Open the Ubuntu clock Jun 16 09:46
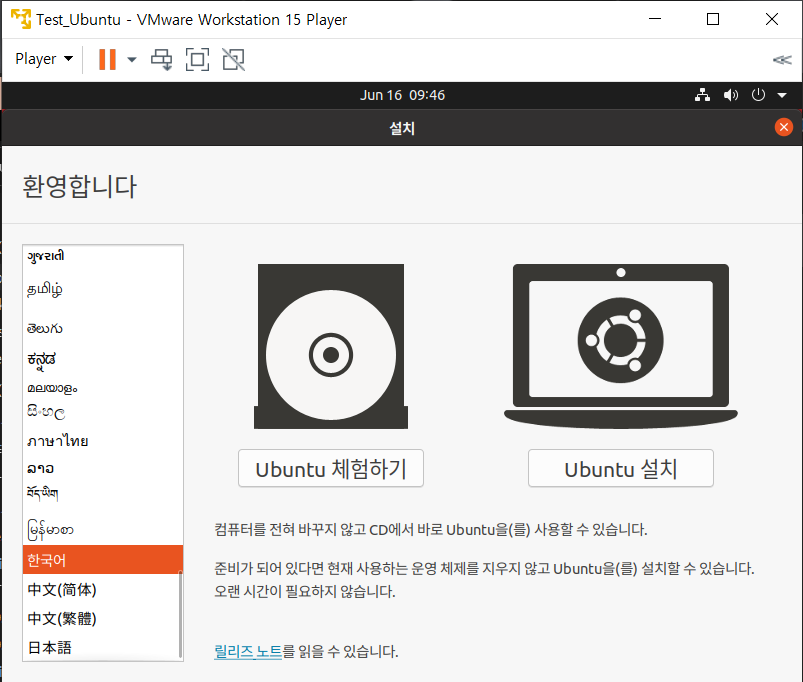Screen dimensions: 803x682 click(x=402, y=95)
